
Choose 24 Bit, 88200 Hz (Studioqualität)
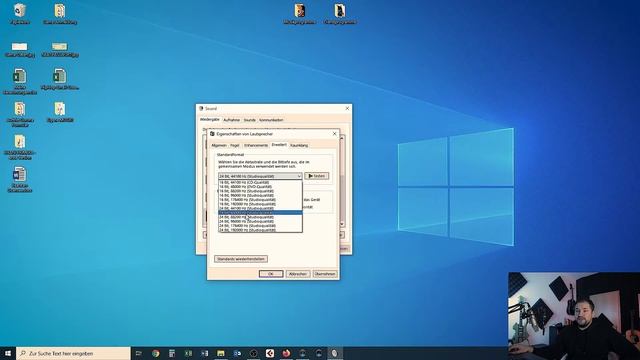(260, 217)
